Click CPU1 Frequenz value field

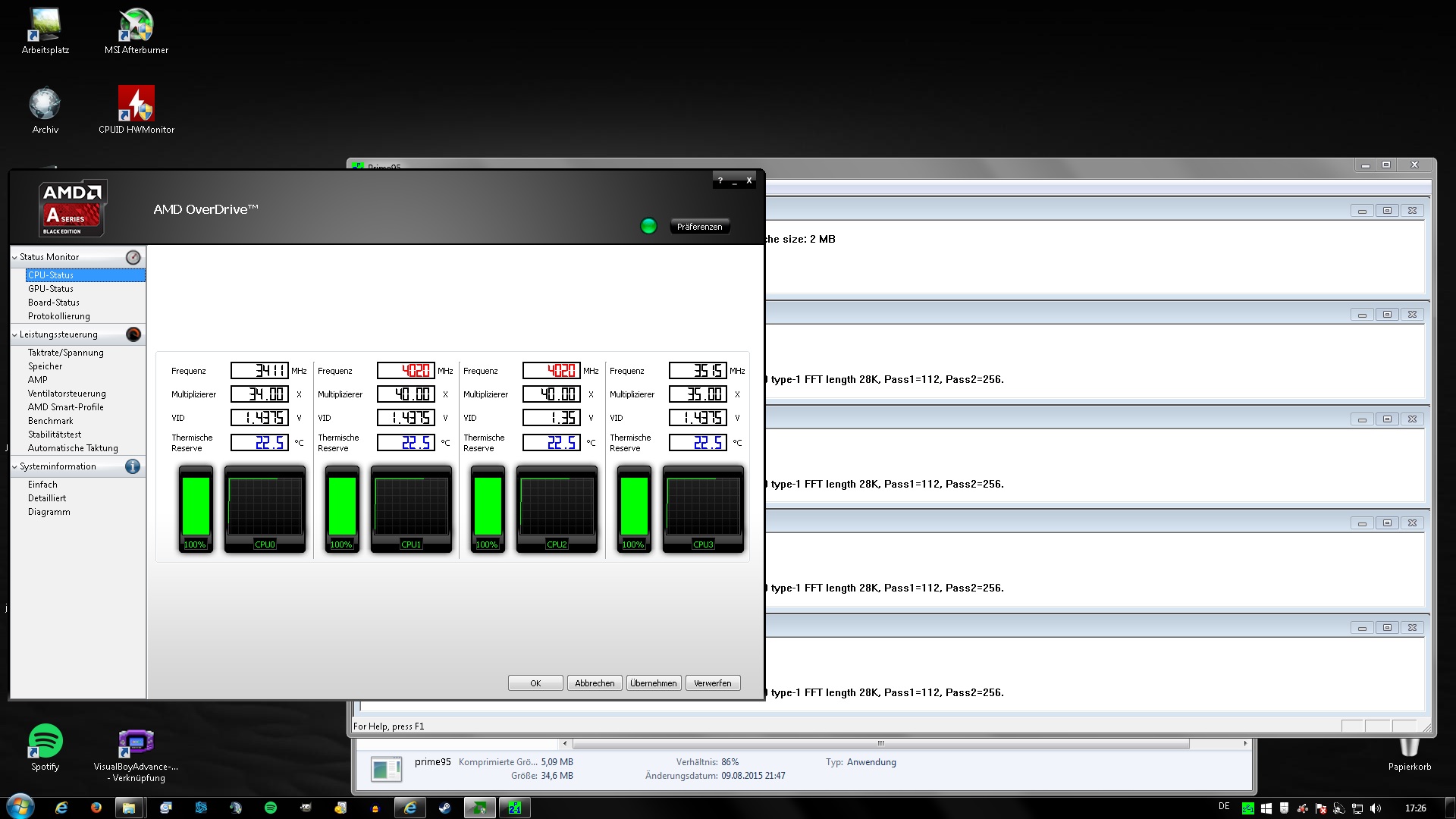point(406,371)
